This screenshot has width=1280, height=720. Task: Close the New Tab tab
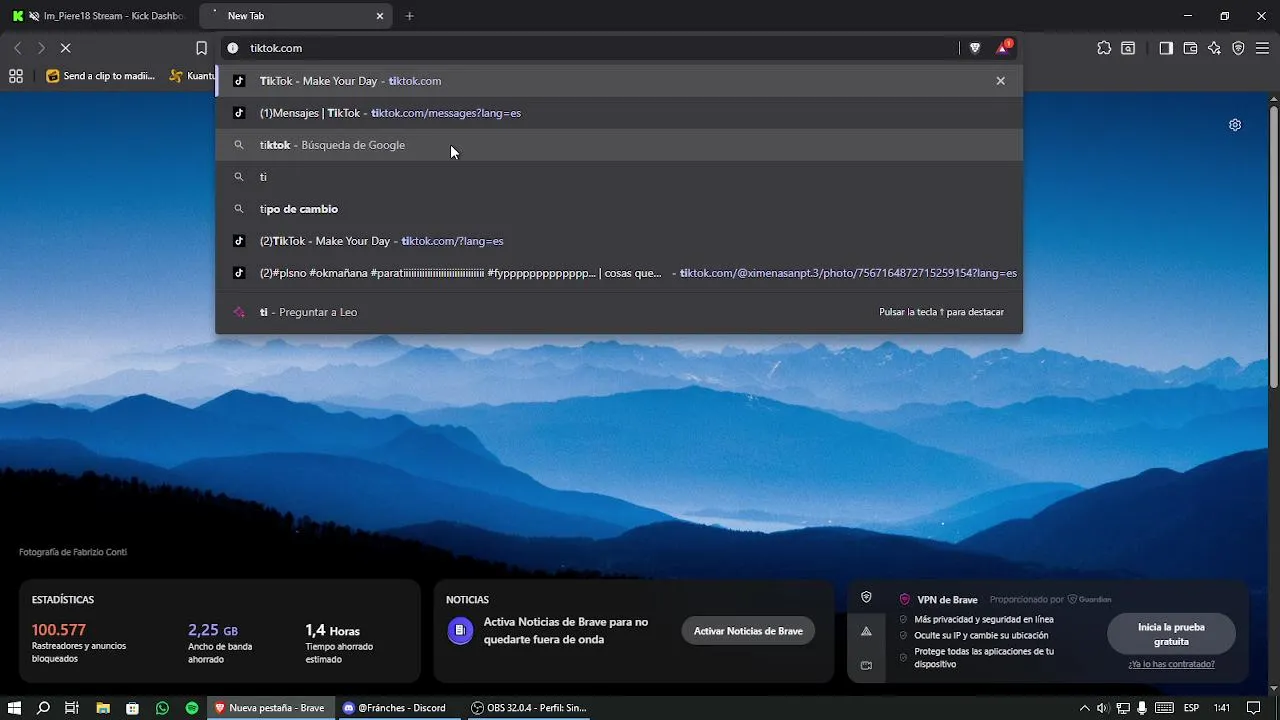pyautogui.click(x=380, y=16)
